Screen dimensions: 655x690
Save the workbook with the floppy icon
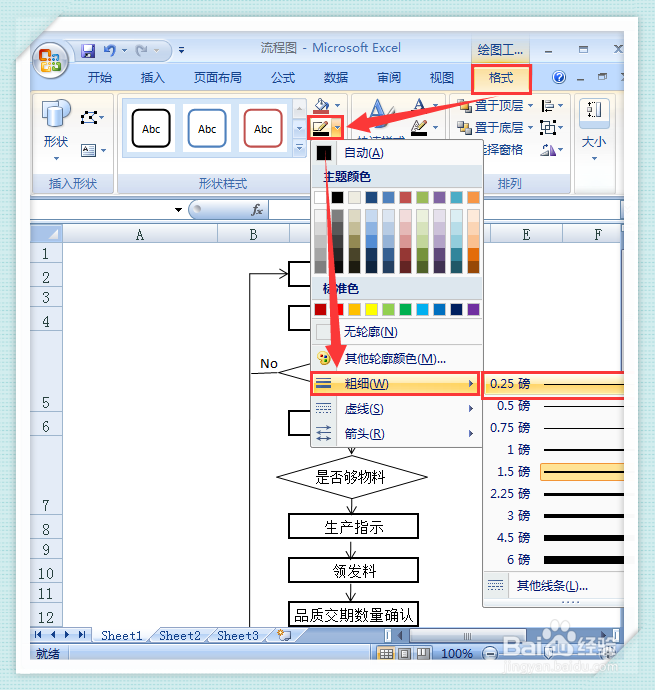[88, 51]
